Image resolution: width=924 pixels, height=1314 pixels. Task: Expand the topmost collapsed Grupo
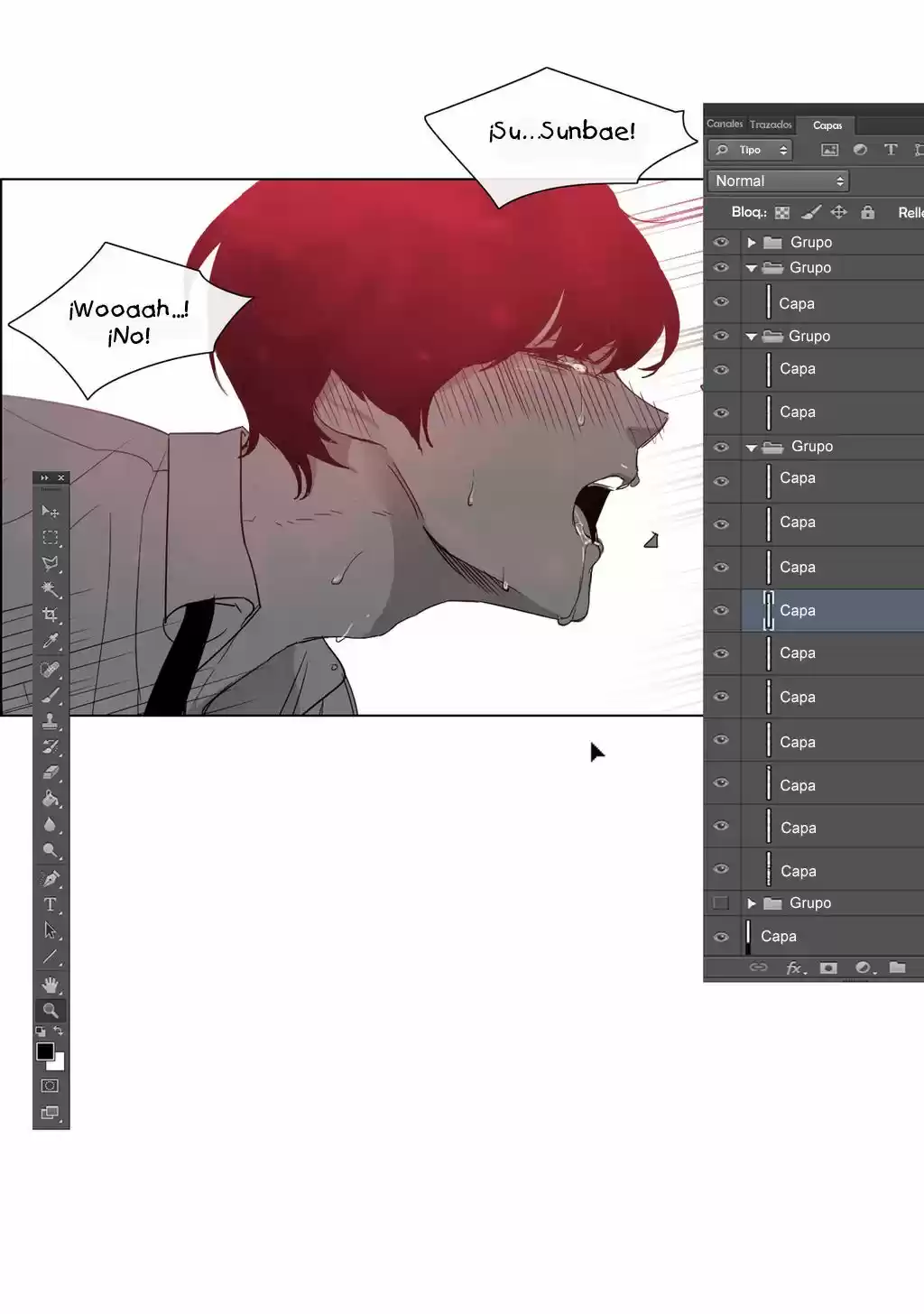pos(751,242)
